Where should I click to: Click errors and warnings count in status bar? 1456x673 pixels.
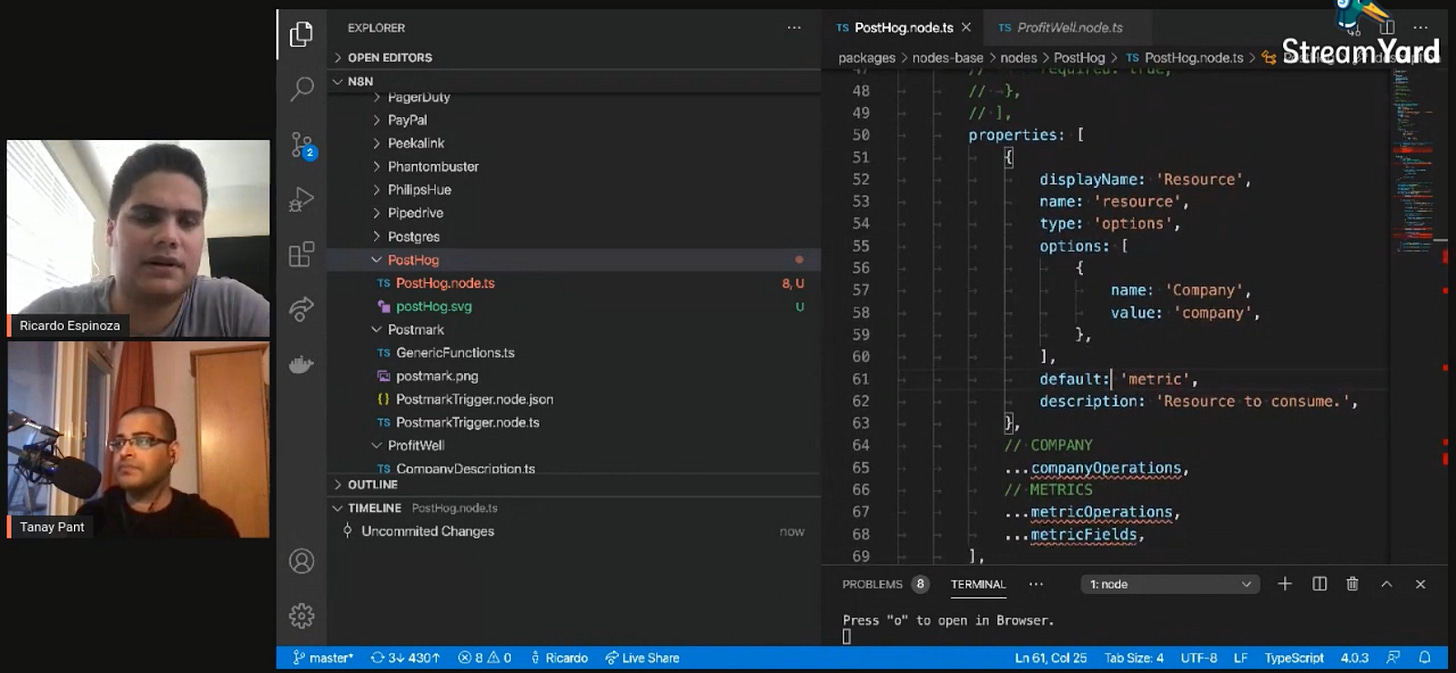(x=485, y=658)
